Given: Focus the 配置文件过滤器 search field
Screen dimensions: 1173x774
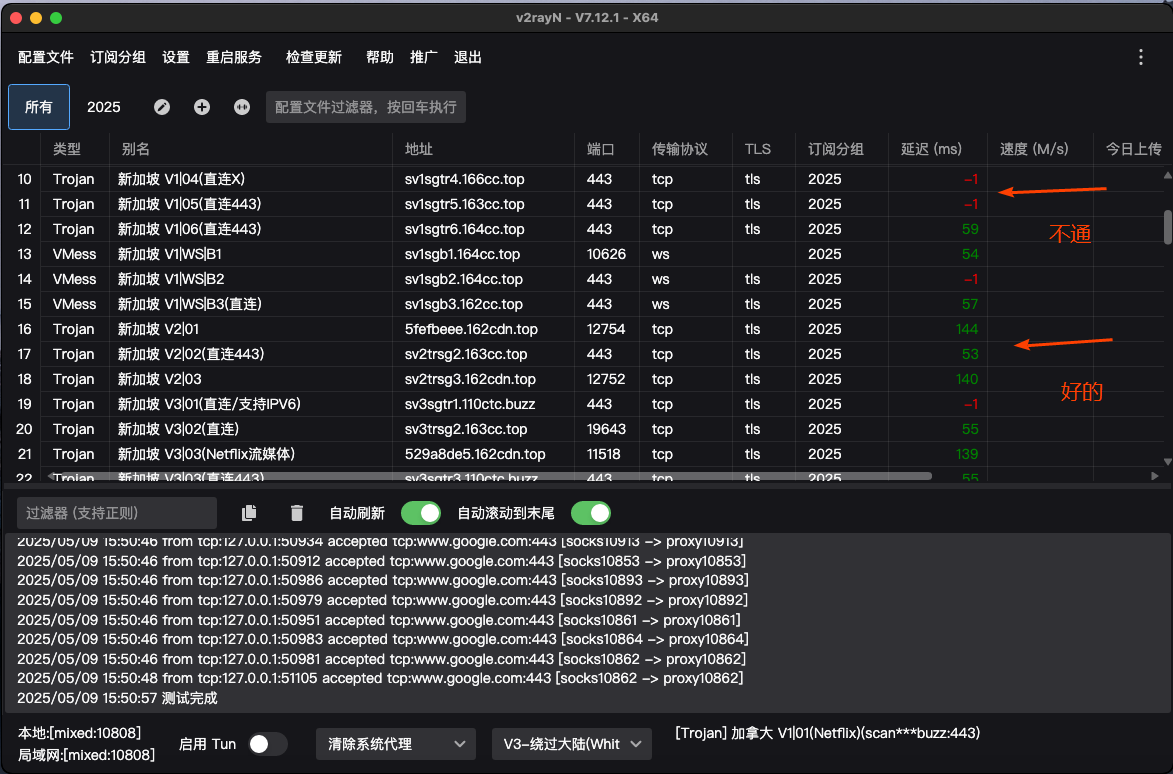Looking at the screenshot, I should pyautogui.click(x=366, y=107).
